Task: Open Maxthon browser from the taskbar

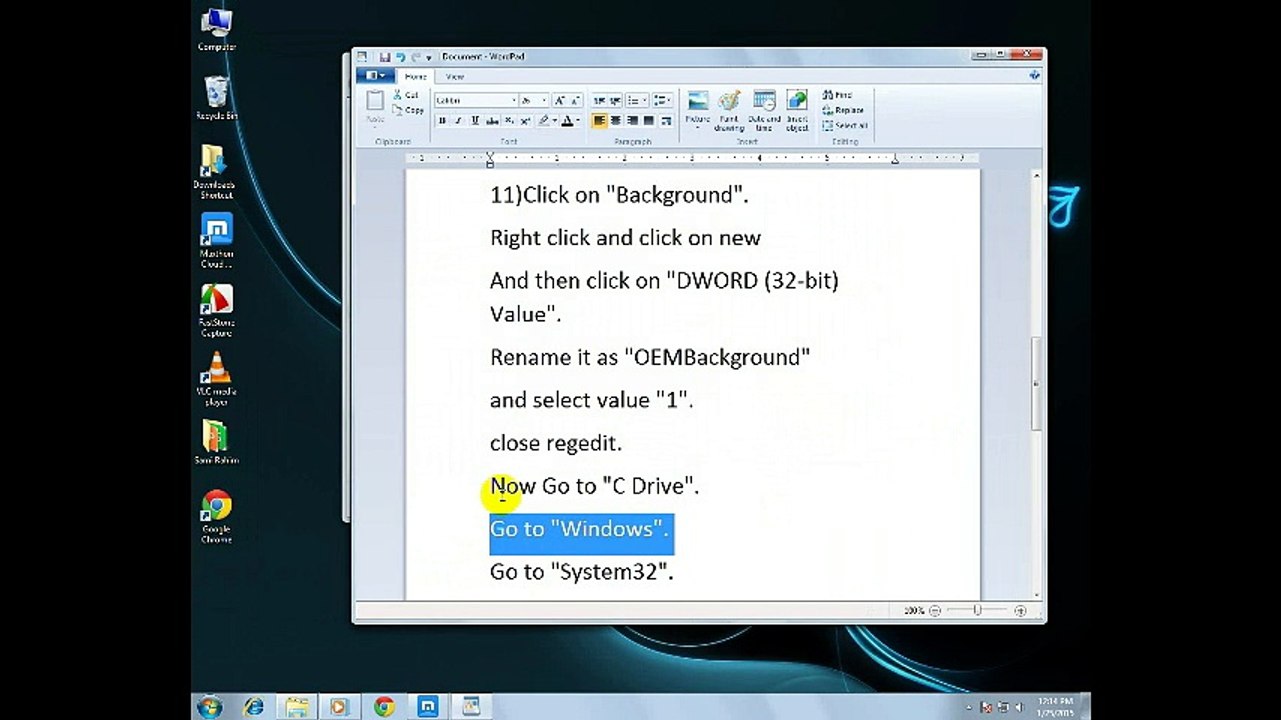Action: click(427, 707)
